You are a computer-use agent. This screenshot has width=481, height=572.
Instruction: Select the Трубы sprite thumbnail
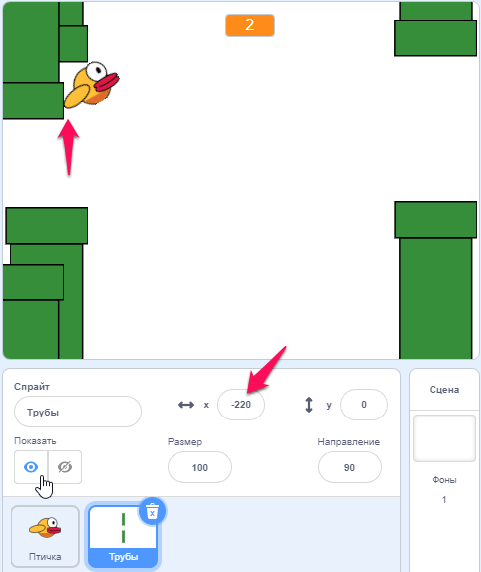point(123,537)
